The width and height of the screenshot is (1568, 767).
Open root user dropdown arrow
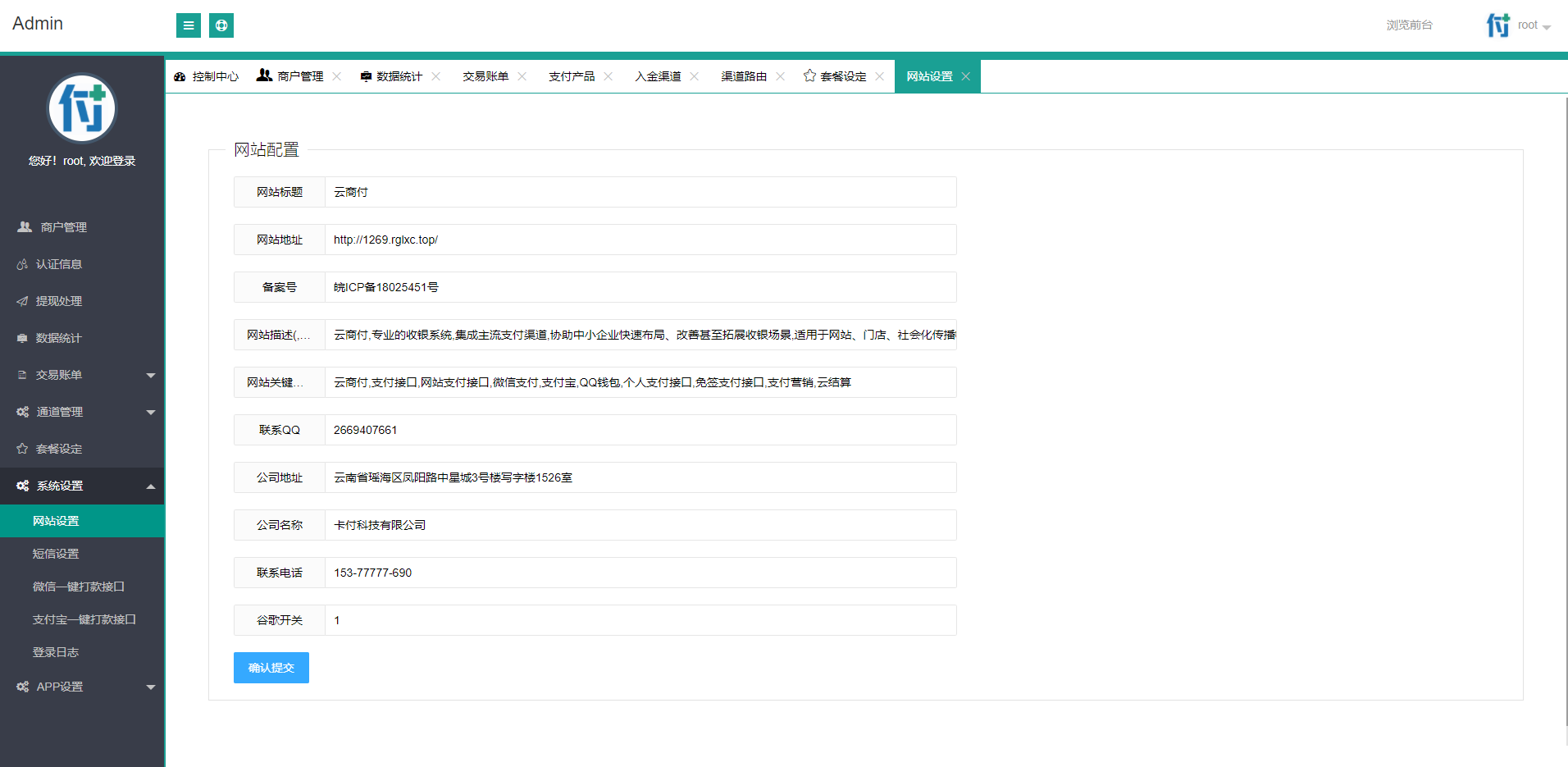click(1547, 27)
